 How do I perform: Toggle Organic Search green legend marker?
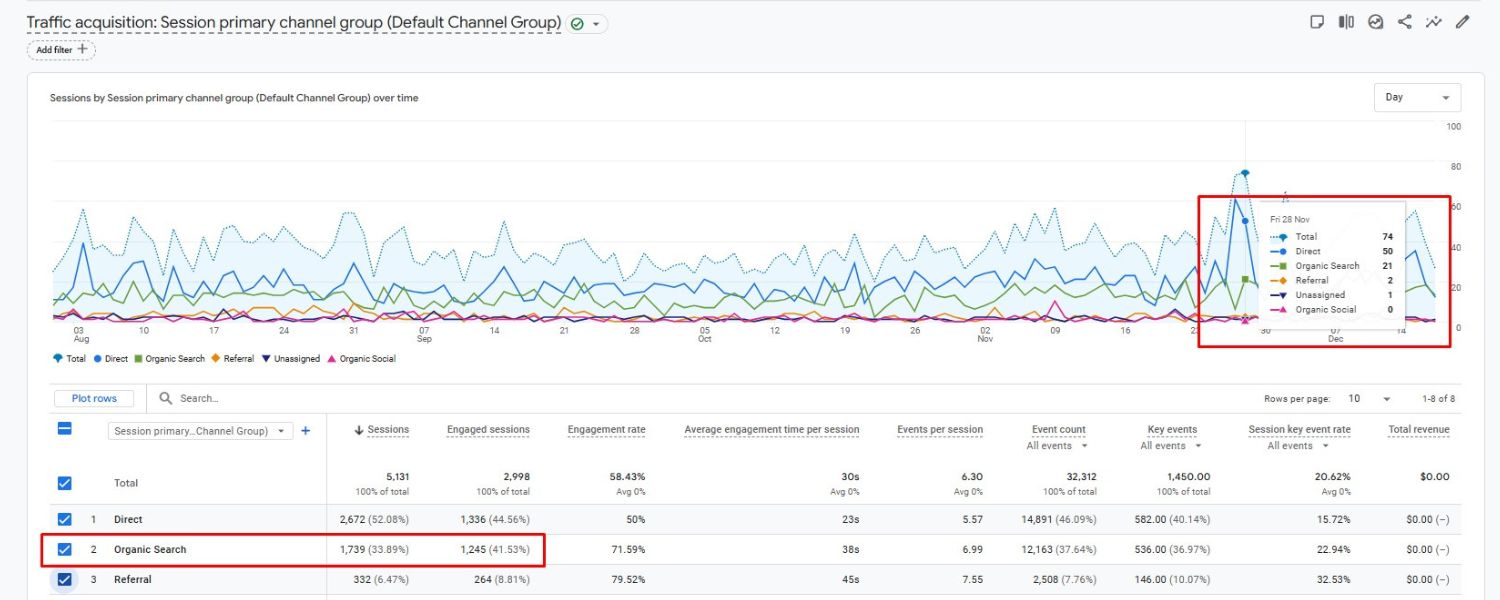point(139,358)
